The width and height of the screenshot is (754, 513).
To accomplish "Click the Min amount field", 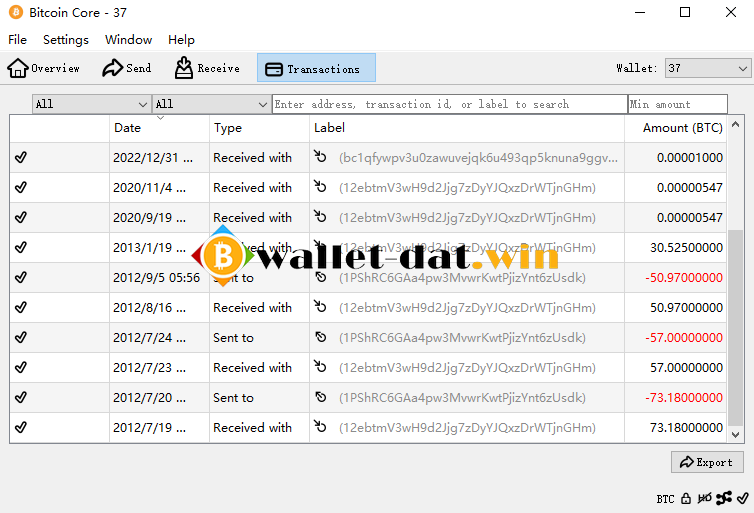I will (x=678, y=104).
